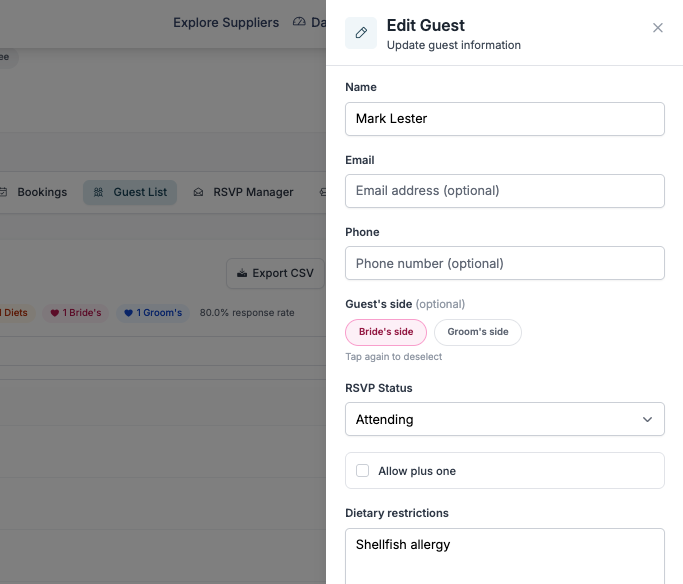Enable the Allow plus one checkbox

[x=363, y=471]
